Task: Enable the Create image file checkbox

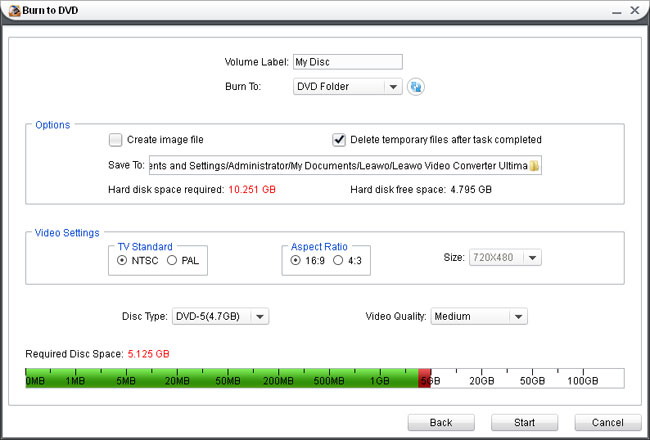Action: [x=116, y=140]
